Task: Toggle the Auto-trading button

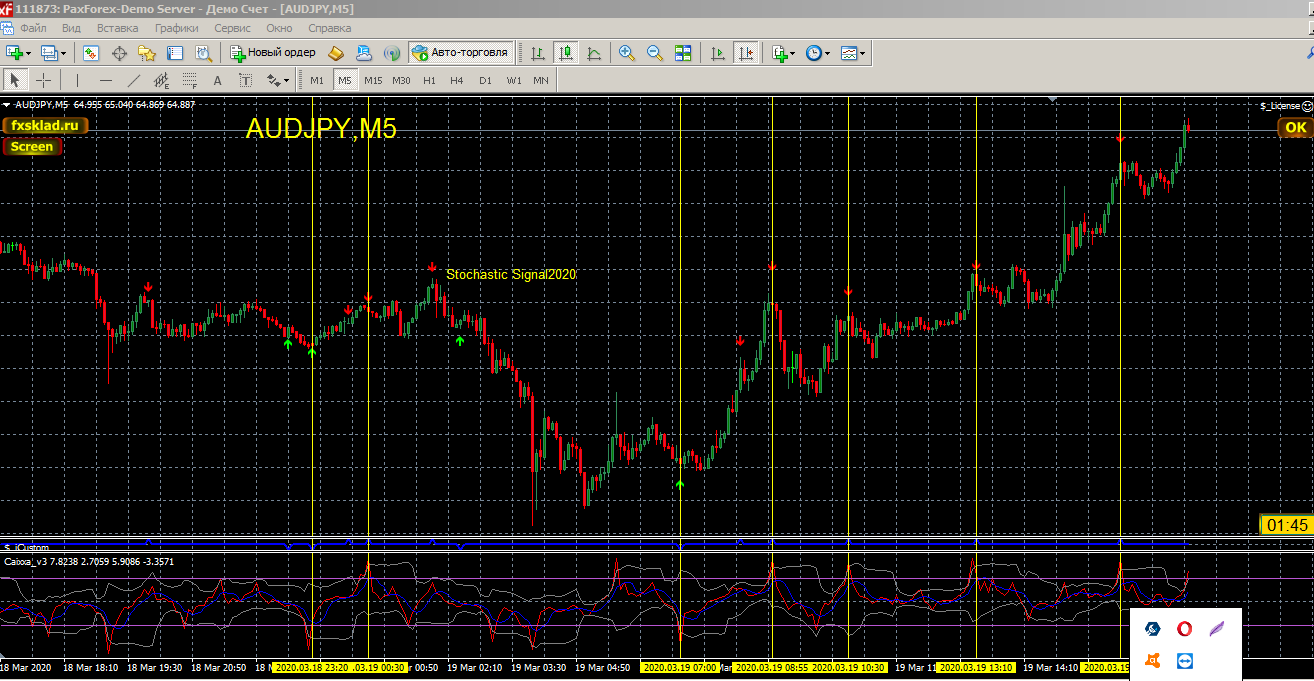Action: pyautogui.click(x=460, y=53)
